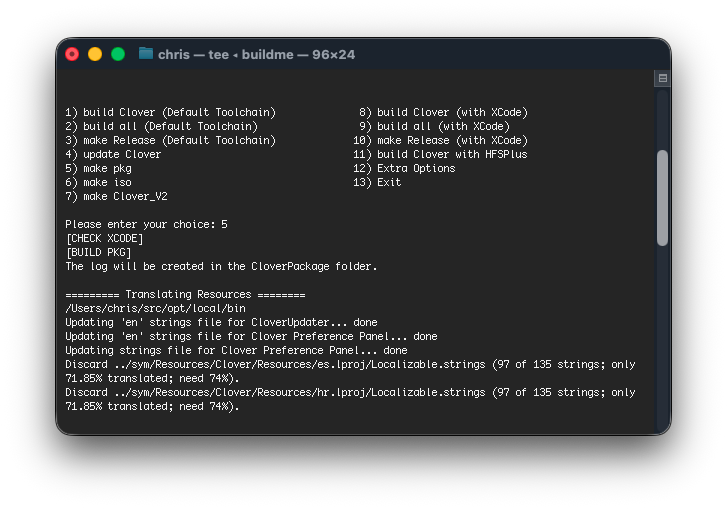727x509 pixels.
Task: Click the 'Please enter your choice: 5' prompt
Action: coord(147,224)
